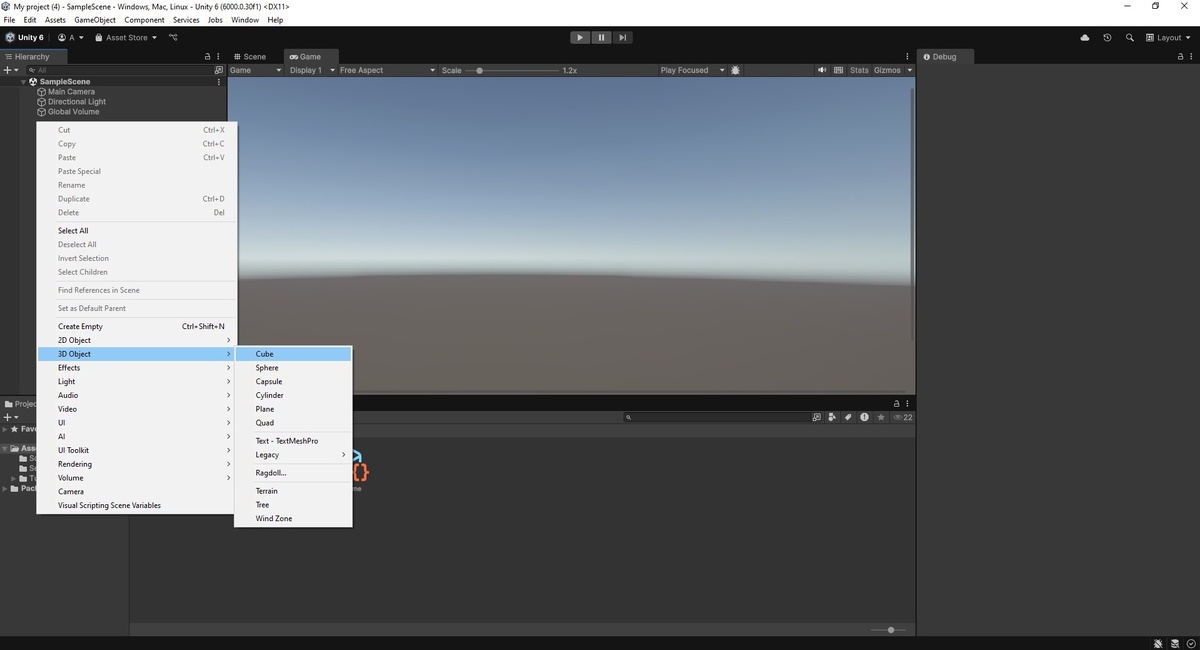1200x650 pixels.
Task: Click Project search filter by label tag icon
Action: pyautogui.click(x=848, y=417)
